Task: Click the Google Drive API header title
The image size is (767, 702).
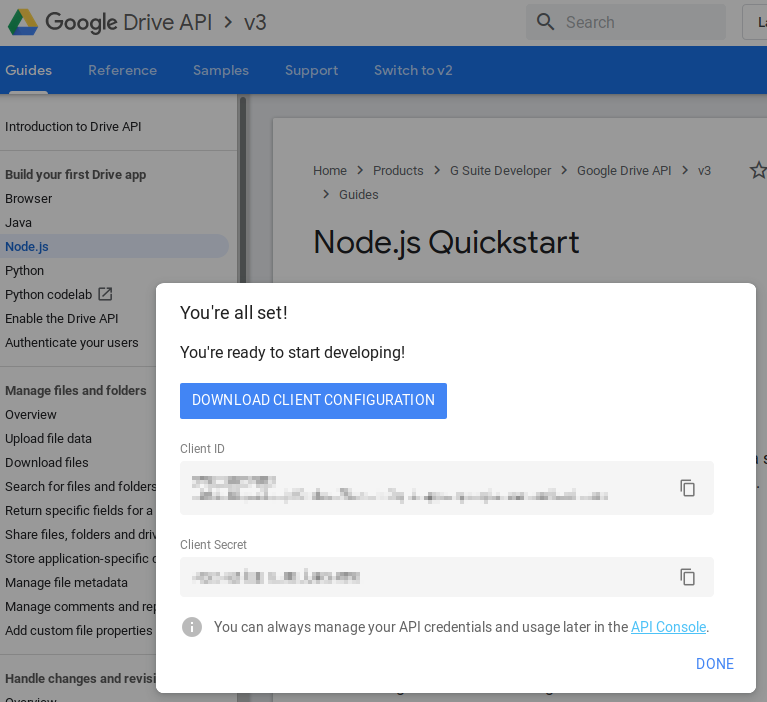Action: click(x=129, y=23)
